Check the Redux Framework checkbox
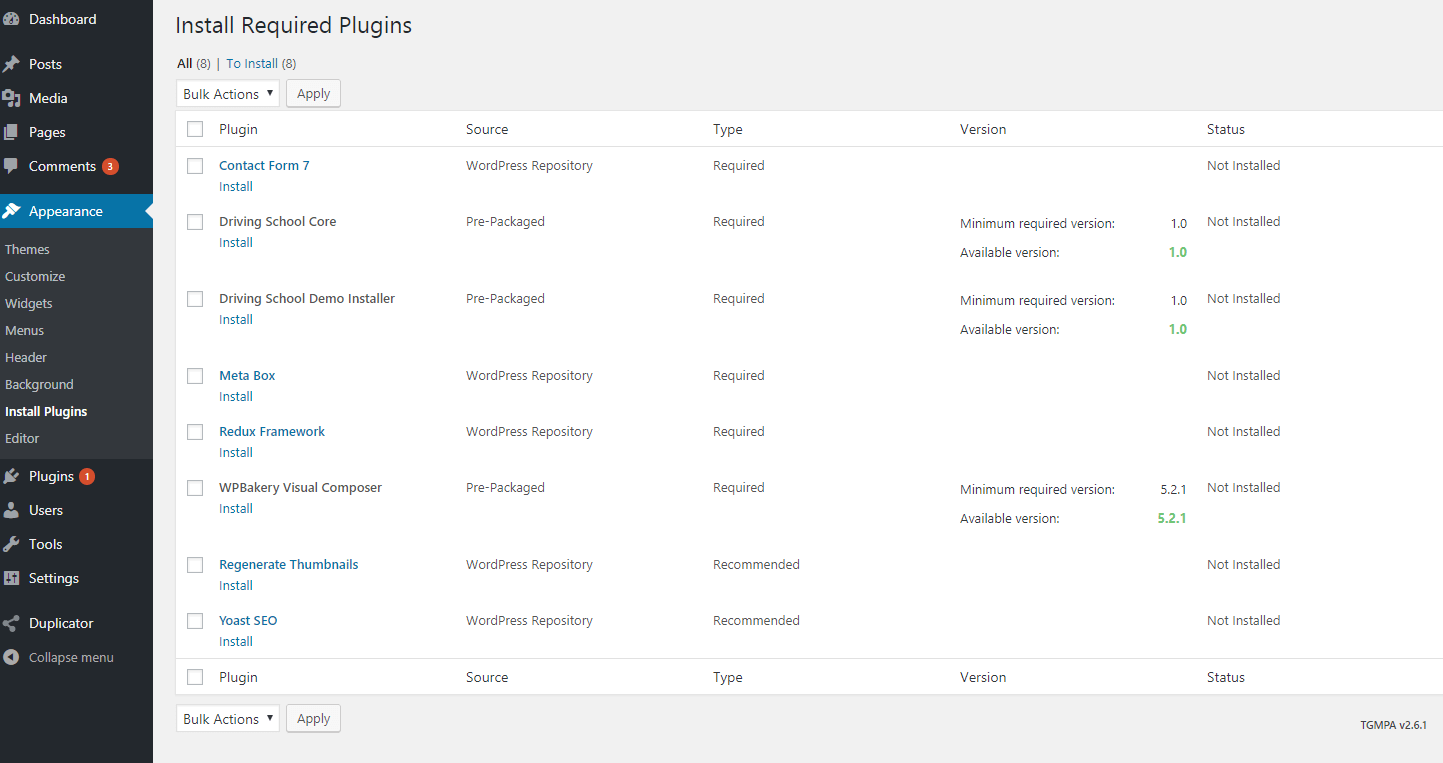The height and width of the screenshot is (763, 1443). 195,432
